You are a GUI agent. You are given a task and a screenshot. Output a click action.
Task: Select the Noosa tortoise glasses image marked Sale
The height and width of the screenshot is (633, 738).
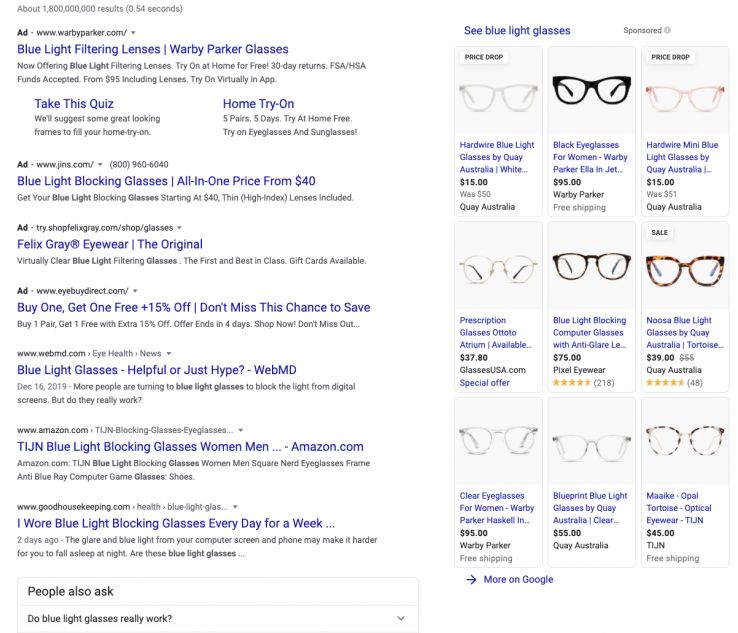684,267
